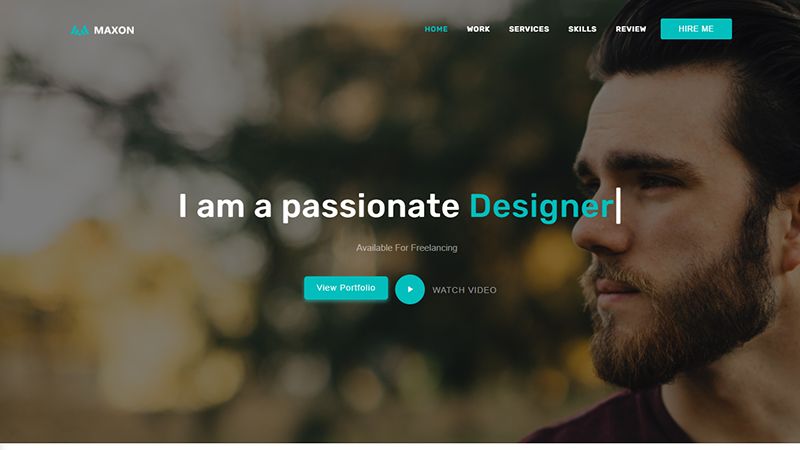Image resolution: width=800 pixels, height=450 pixels.
Task: Click the Hire Me button
Action: click(696, 29)
